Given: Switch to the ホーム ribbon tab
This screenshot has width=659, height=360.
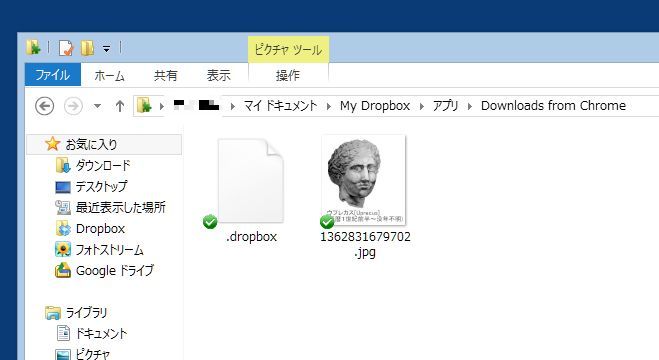Looking at the screenshot, I should (x=109, y=75).
